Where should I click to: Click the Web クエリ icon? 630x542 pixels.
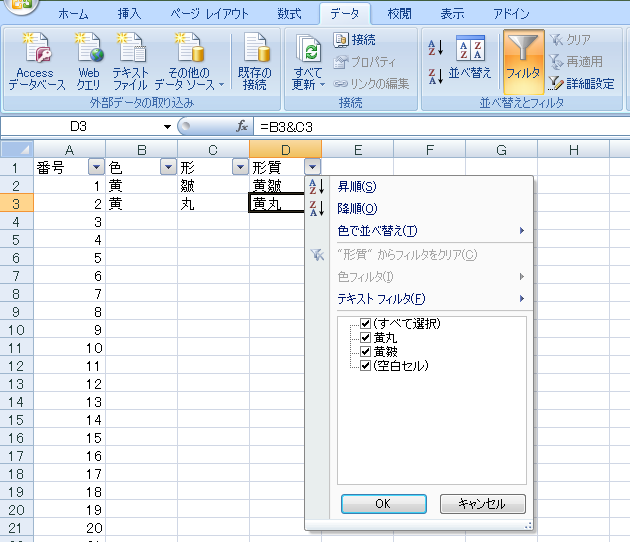pos(88,50)
